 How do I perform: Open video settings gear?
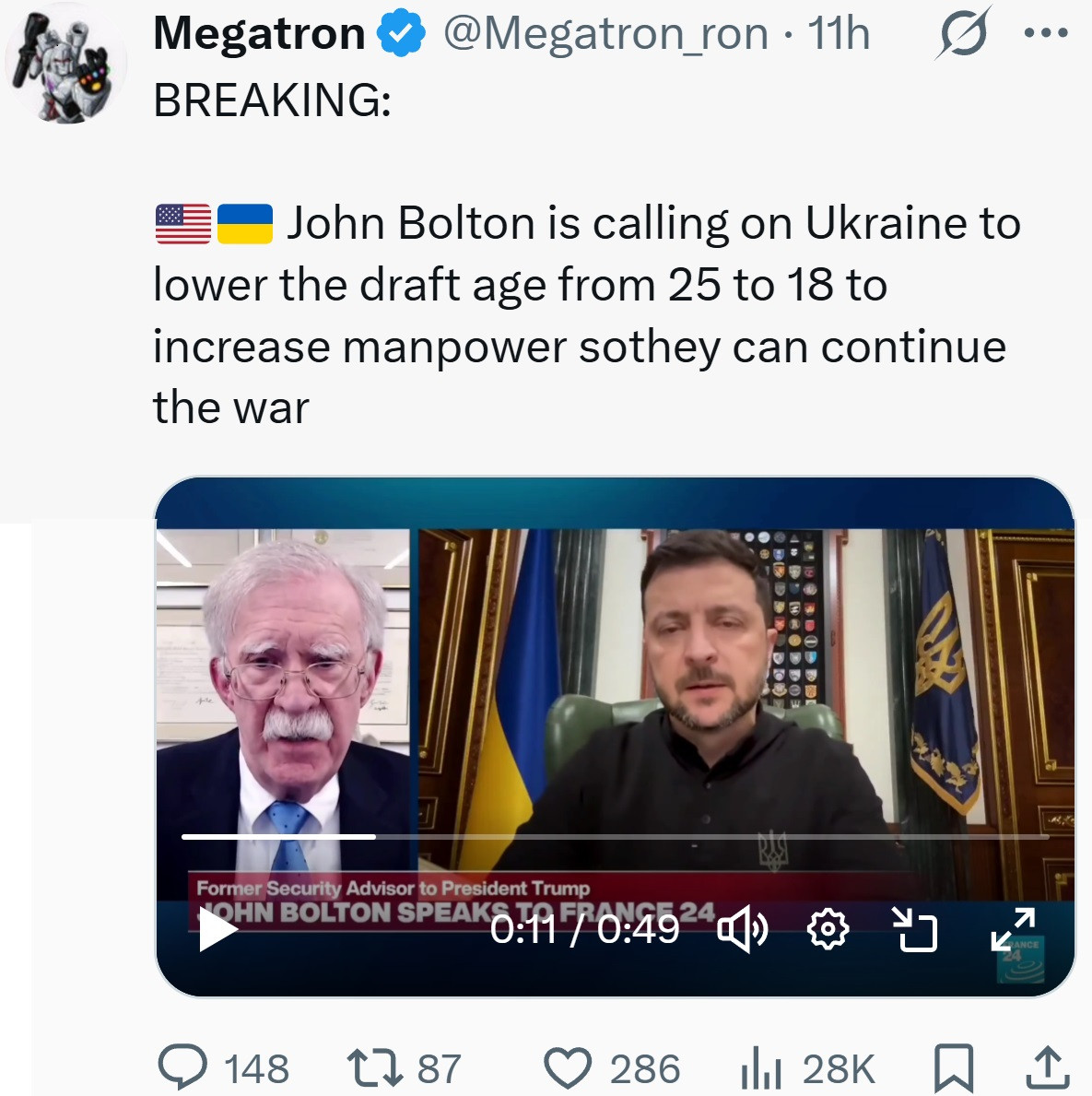coord(827,928)
